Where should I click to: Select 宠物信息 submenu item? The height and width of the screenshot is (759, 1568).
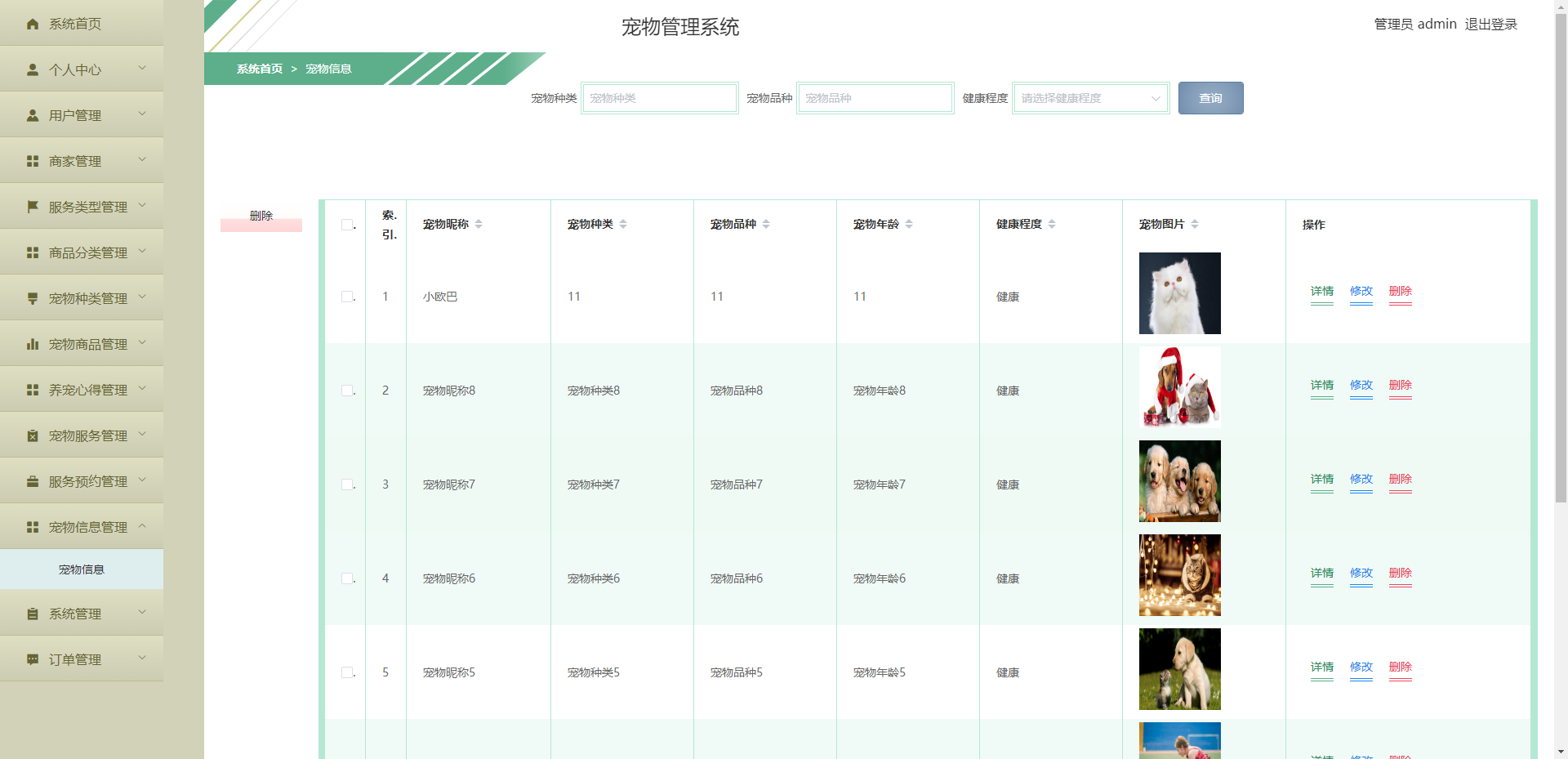pyautogui.click(x=82, y=569)
